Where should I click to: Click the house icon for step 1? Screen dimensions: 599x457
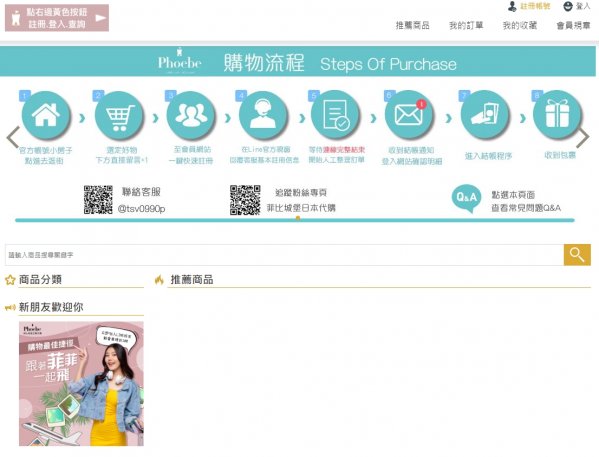(46, 115)
